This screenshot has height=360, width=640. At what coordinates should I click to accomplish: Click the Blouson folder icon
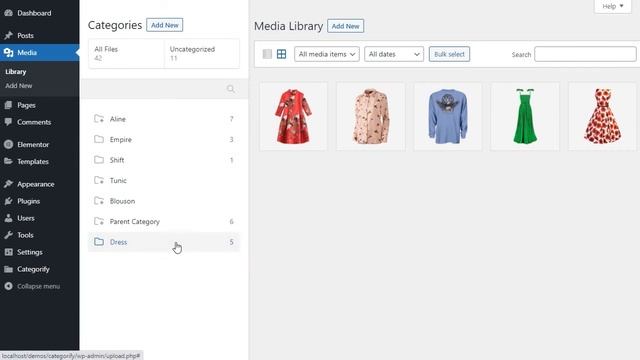99,201
